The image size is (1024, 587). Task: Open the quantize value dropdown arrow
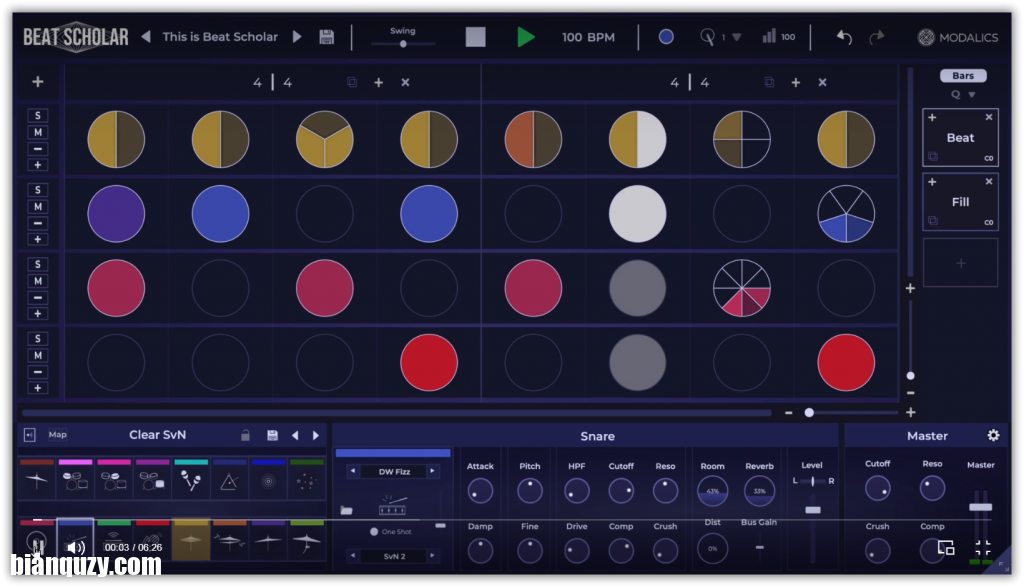737,37
